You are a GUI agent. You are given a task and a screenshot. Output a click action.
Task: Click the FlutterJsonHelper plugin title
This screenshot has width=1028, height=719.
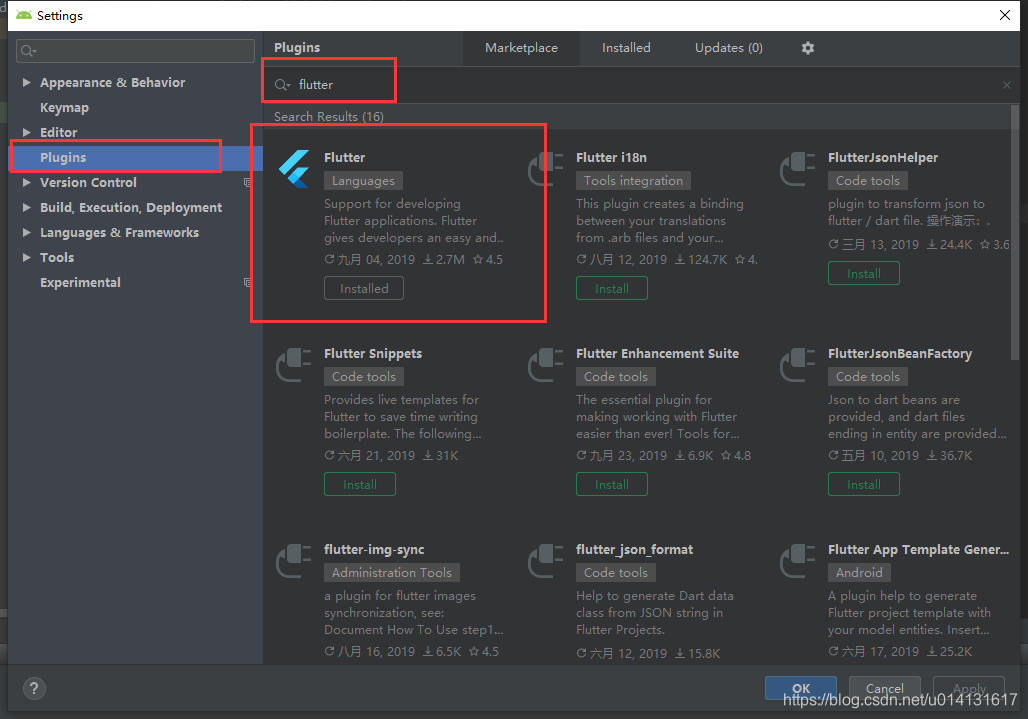pyautogui.click(x=882, y=157)
